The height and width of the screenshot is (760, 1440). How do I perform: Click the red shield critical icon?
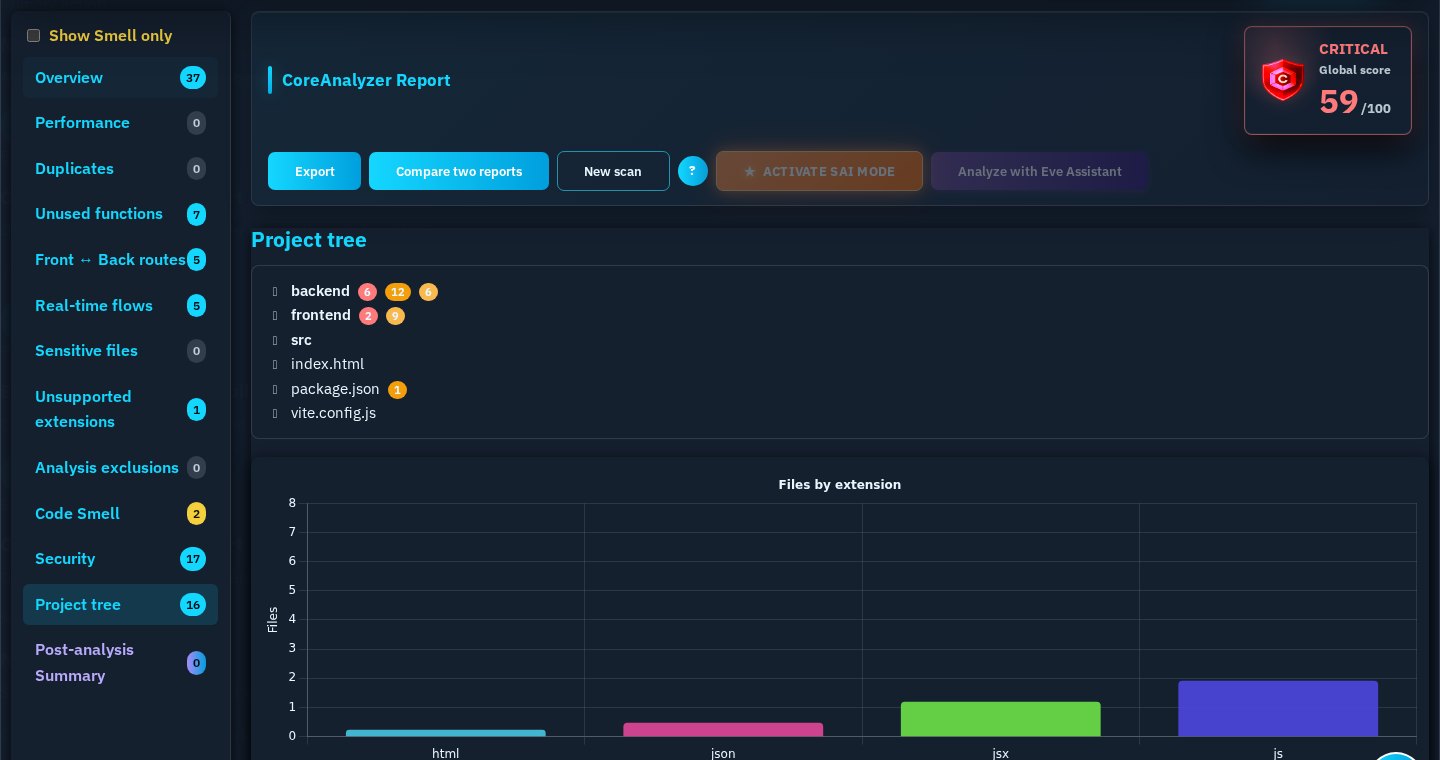[1282, 80]
